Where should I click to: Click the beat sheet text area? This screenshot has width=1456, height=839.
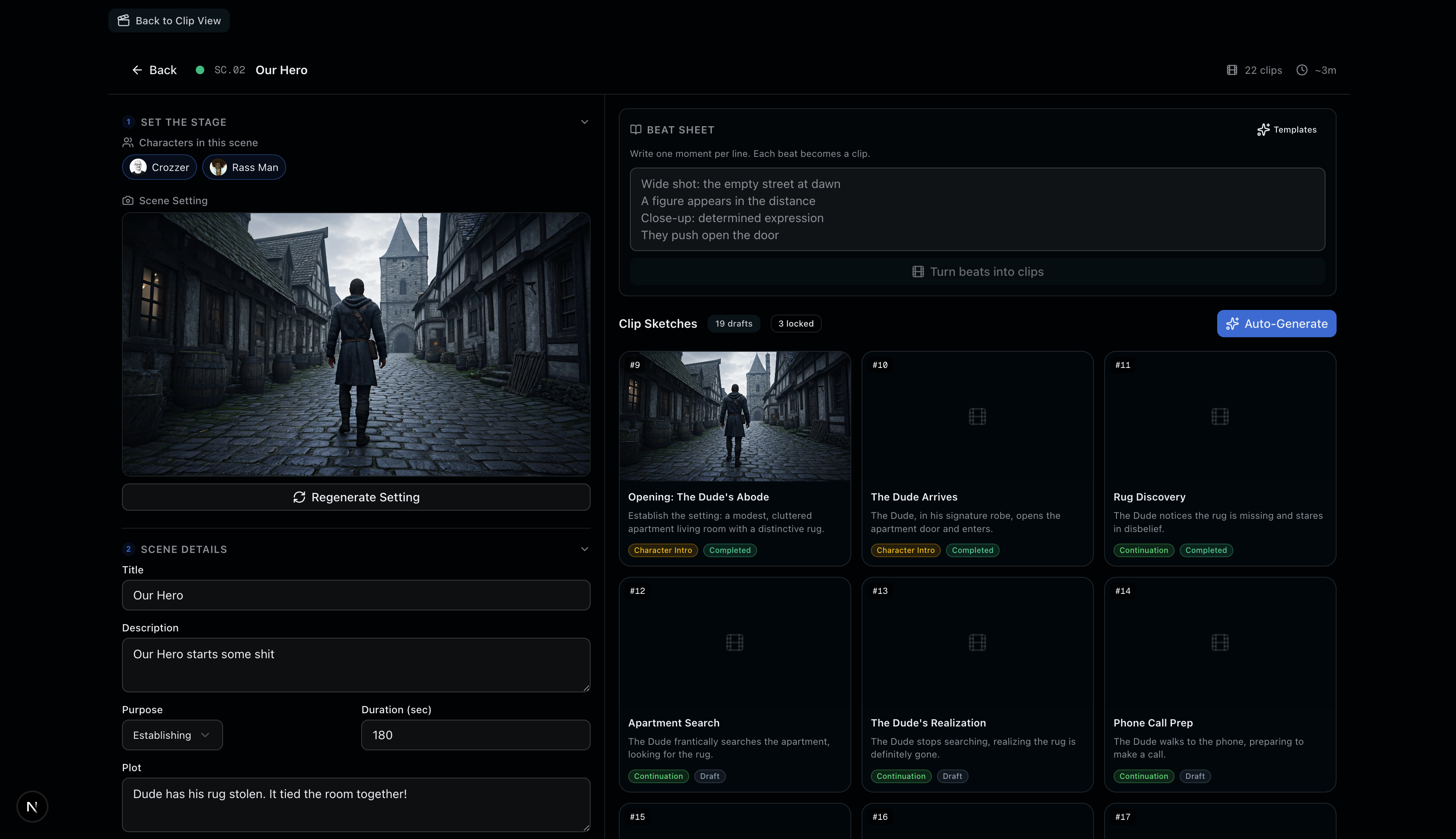click(977, 209)
